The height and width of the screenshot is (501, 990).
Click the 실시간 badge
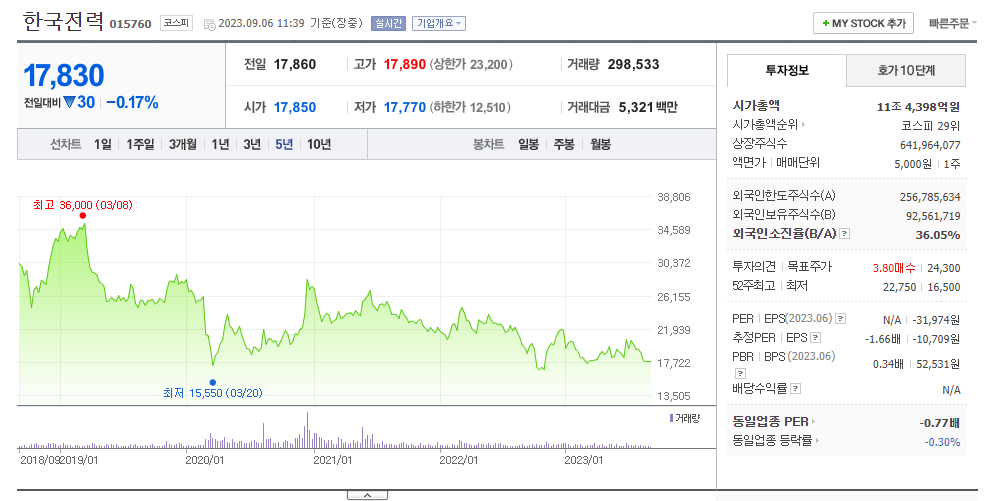[388, 23]
